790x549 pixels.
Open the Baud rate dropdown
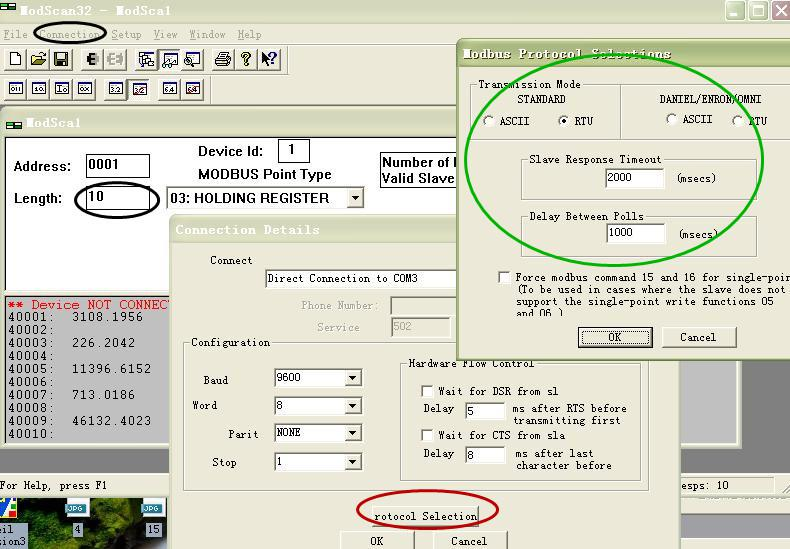(x=352, y=378)
